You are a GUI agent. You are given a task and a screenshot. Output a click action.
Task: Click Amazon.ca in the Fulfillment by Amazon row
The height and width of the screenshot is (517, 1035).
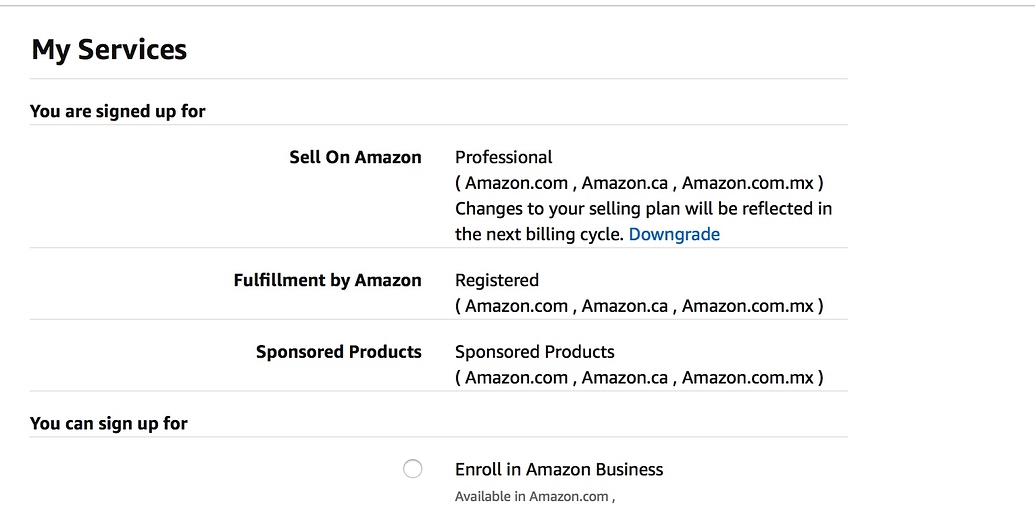point(624,306)
